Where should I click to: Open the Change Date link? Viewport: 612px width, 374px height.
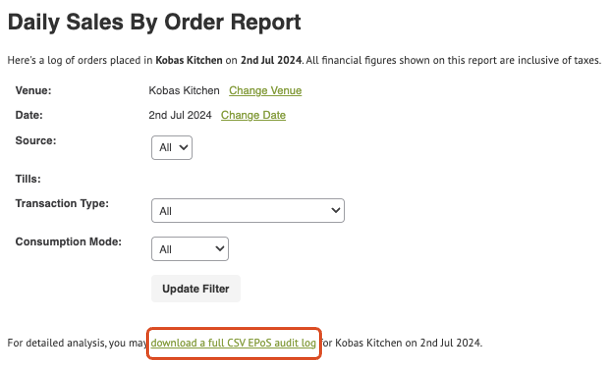pyautogui.click(x=253, y=115)
